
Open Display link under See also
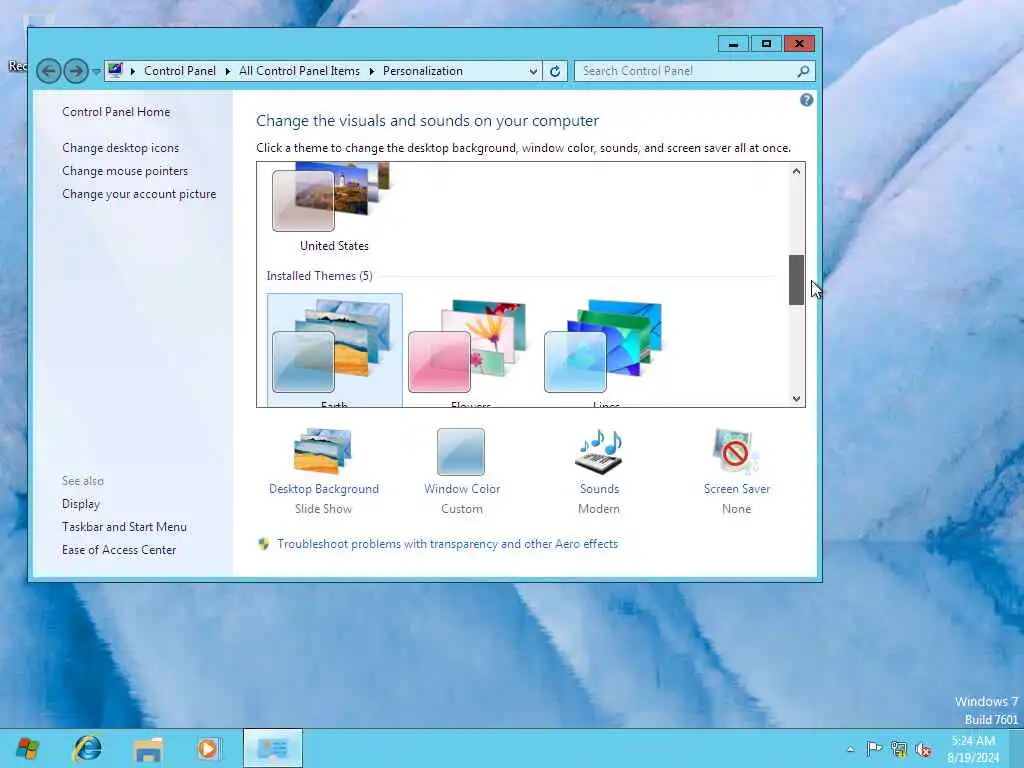click(x=81, y=504)
